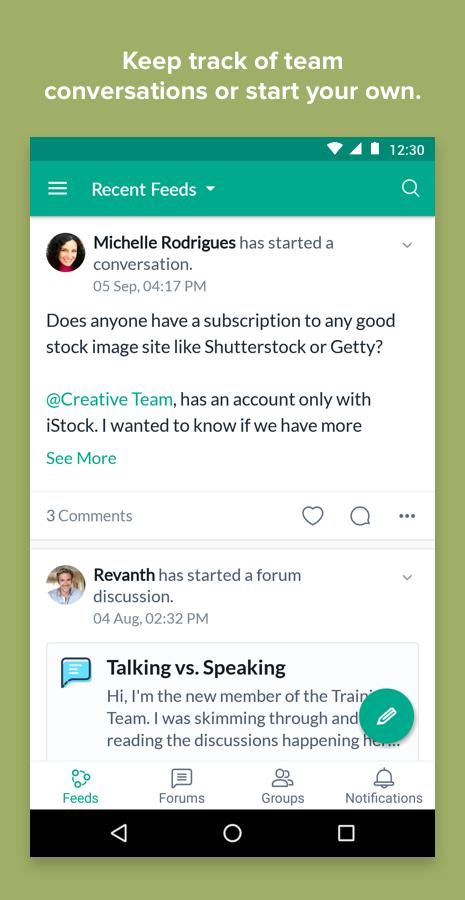
Task: Tap See More to expand post
Action: [81, 458]
